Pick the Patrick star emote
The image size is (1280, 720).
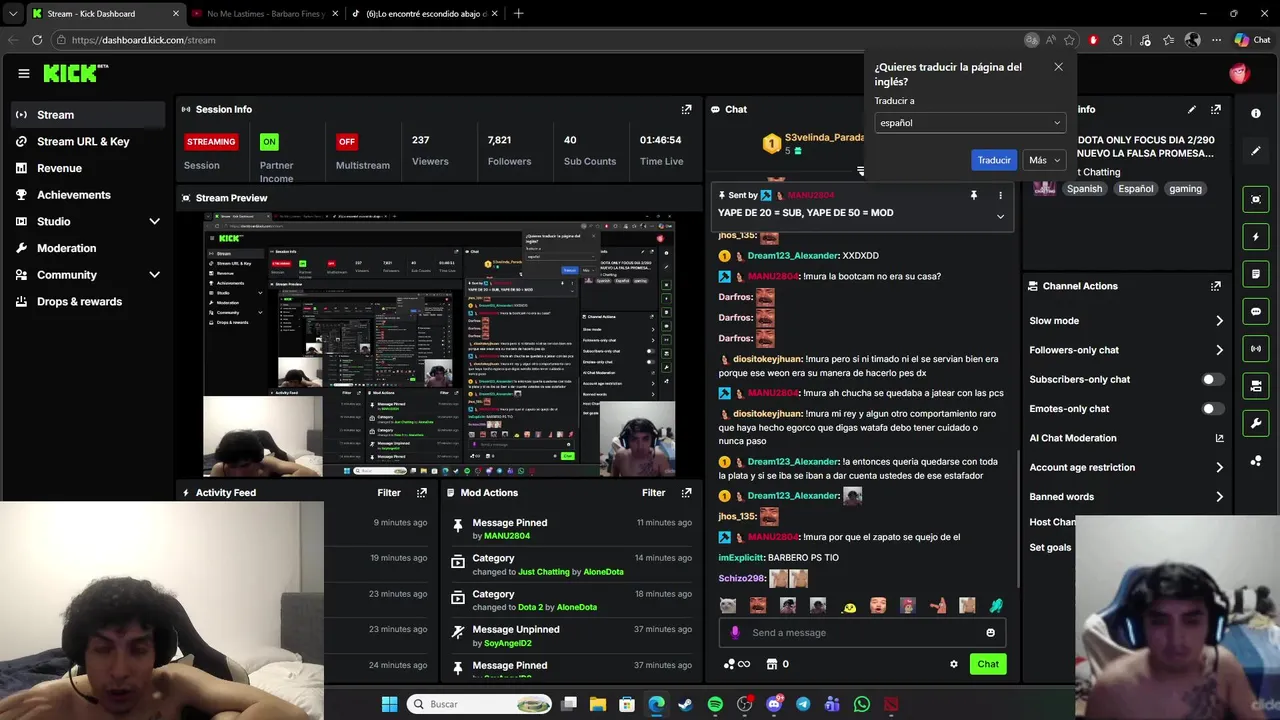click(937, 606)
